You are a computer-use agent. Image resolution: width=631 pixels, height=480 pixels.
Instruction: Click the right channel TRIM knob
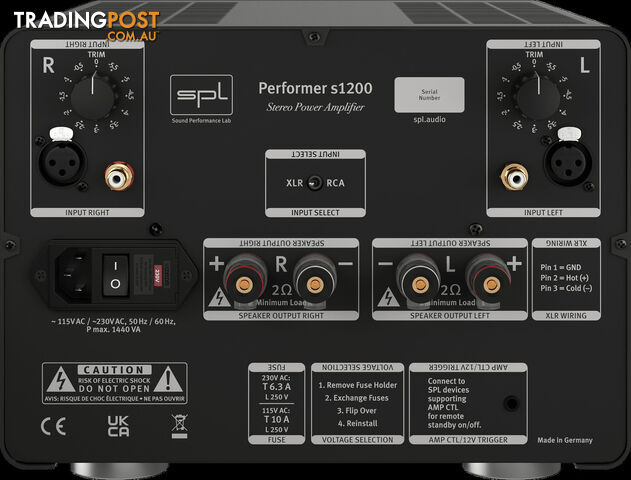[x=93, y=98]
